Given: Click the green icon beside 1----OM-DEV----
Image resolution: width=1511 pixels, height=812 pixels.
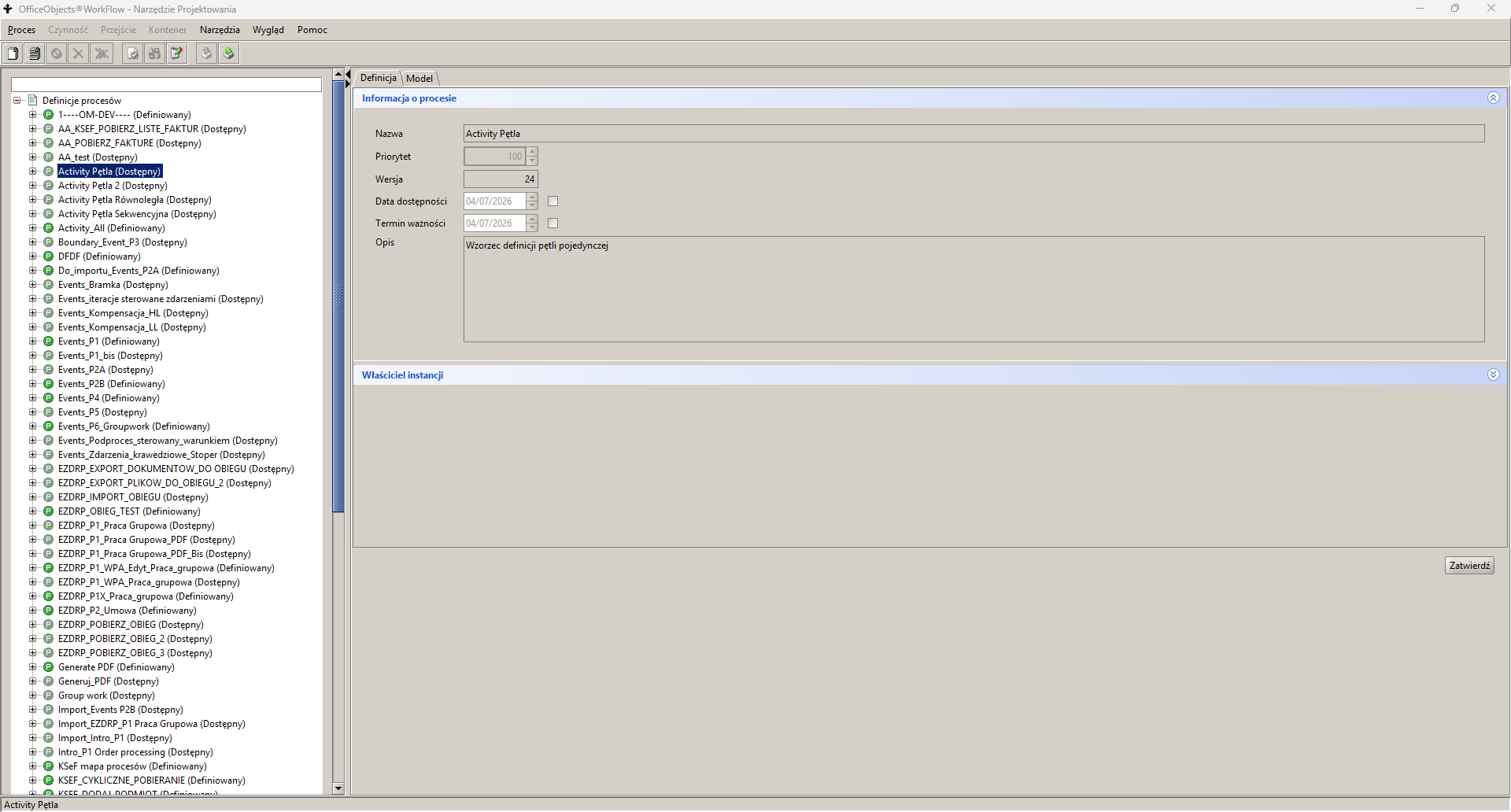Looking at the screenshot, I should (48, 115).
